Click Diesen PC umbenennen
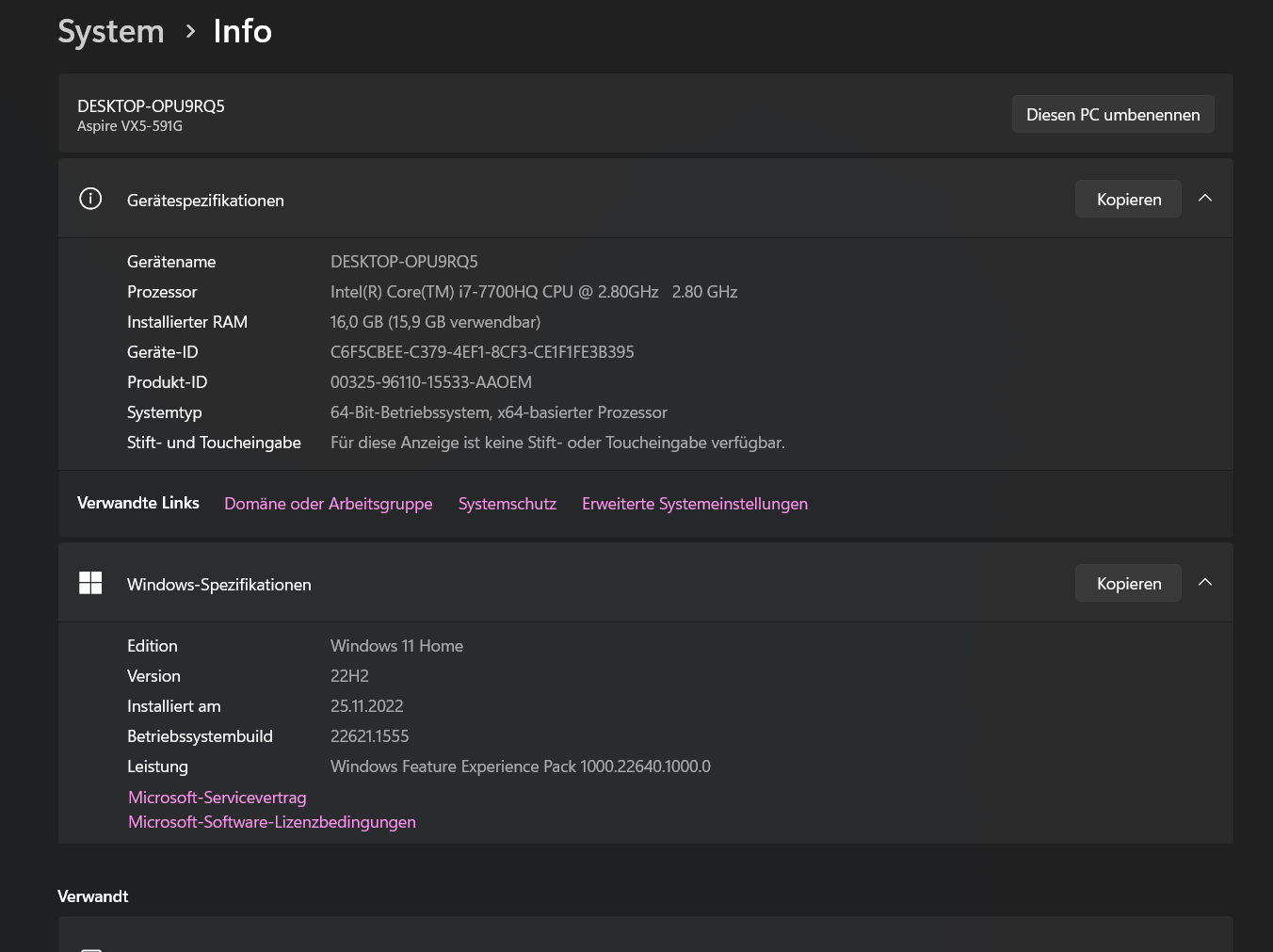 click(1112, 114)
